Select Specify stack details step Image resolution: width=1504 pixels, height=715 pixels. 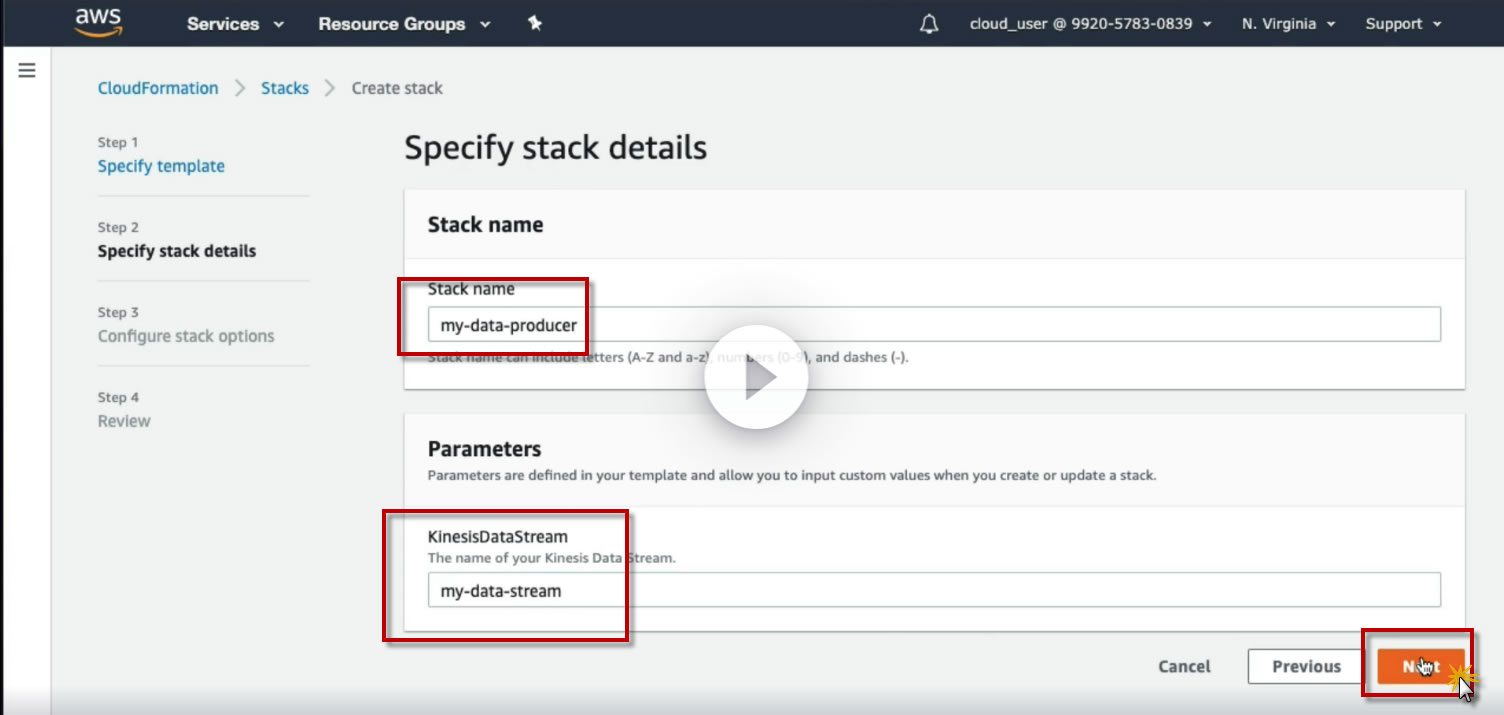[177, 251]
